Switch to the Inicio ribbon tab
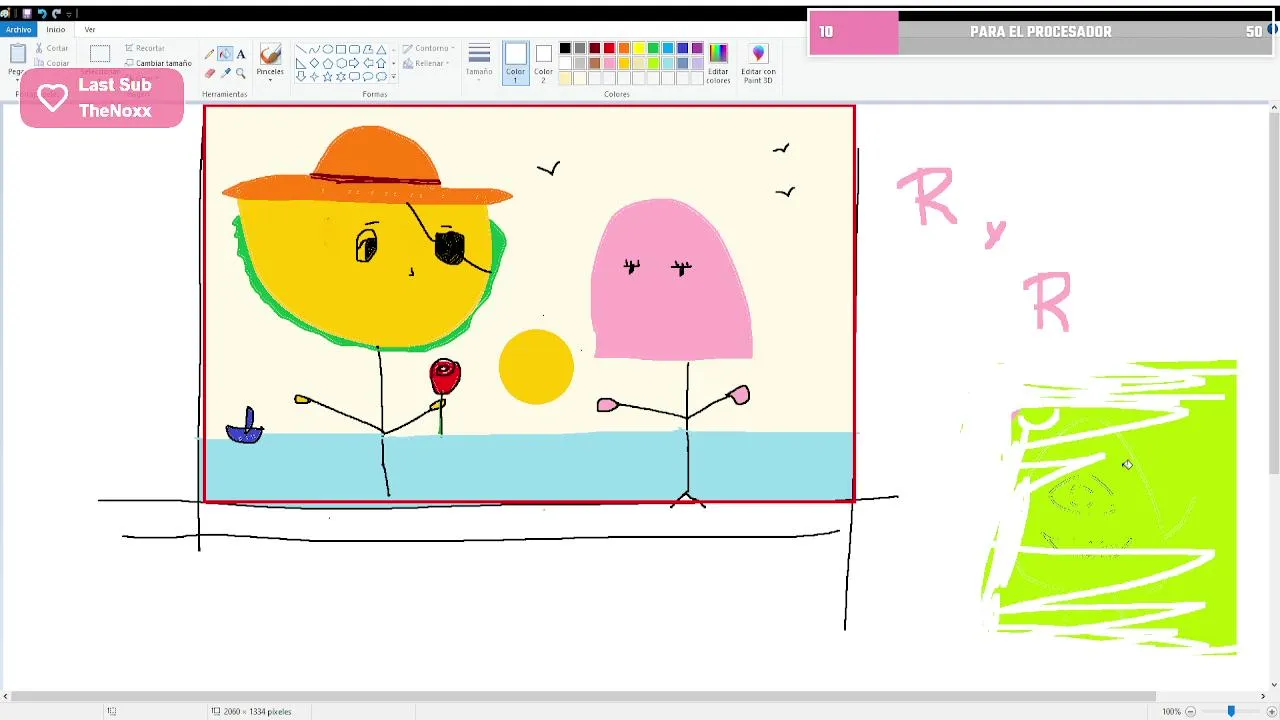The width and height of the screenshot is (1280, 720). (x=56, y=29)
